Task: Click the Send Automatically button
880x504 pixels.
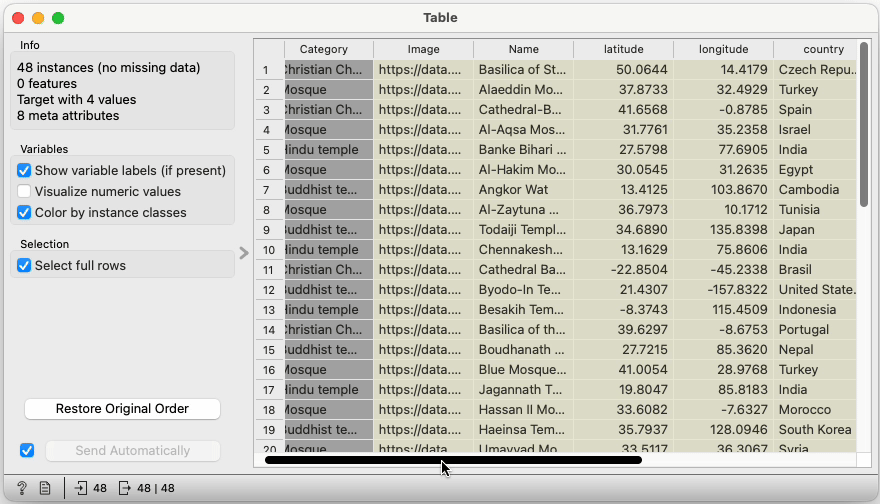Action: pos(132,451)
